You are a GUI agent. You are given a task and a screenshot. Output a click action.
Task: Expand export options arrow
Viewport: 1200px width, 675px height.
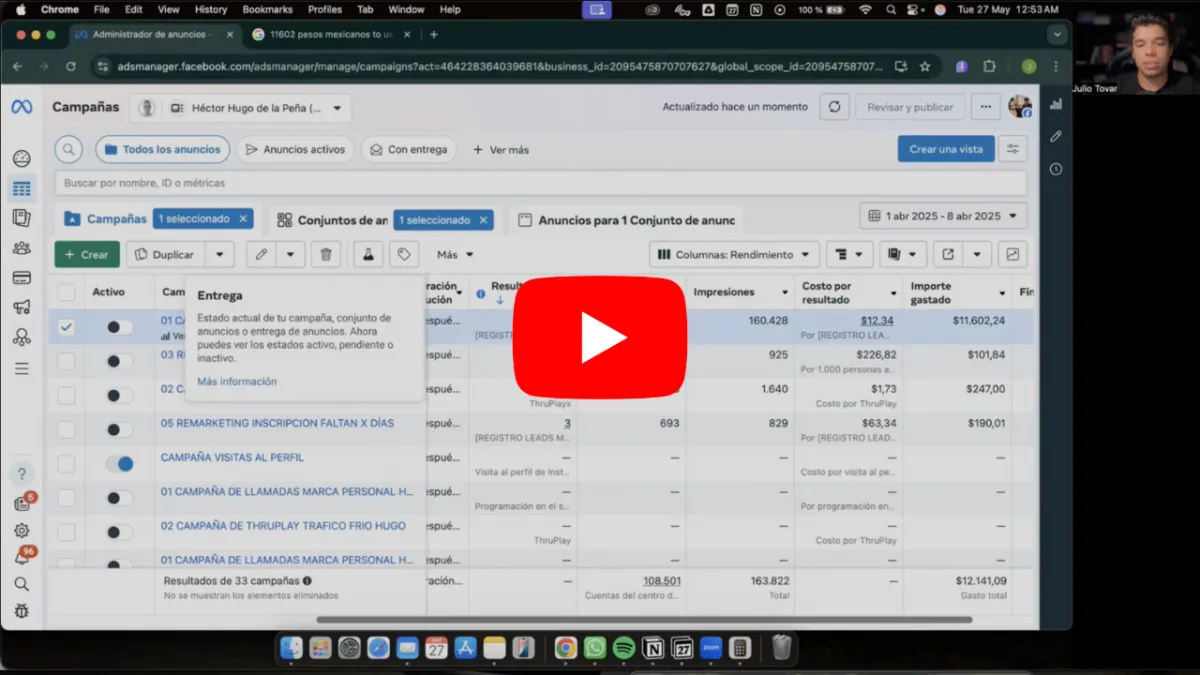click(977, 255)
